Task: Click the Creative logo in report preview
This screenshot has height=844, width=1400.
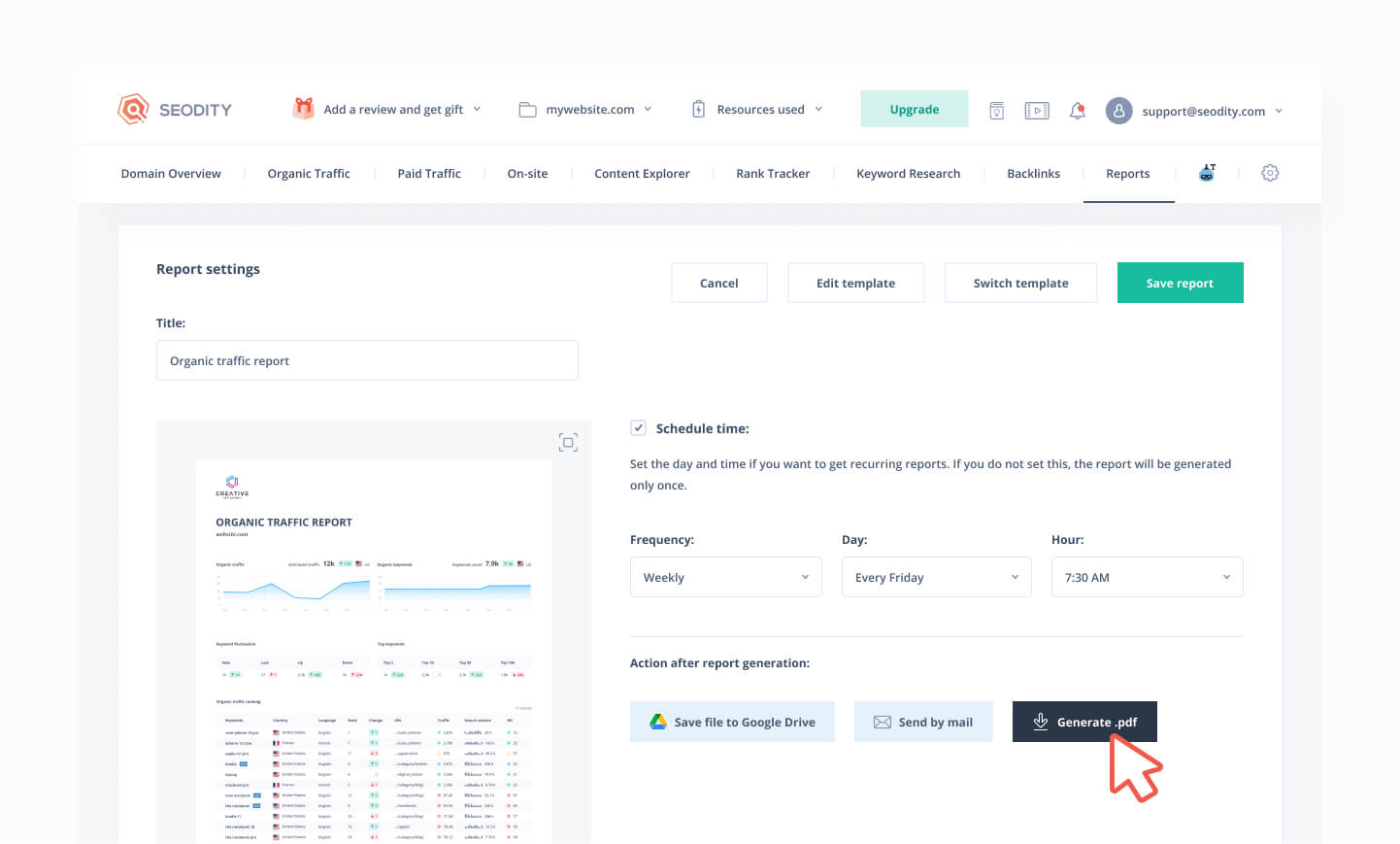Action: point(232,487)
